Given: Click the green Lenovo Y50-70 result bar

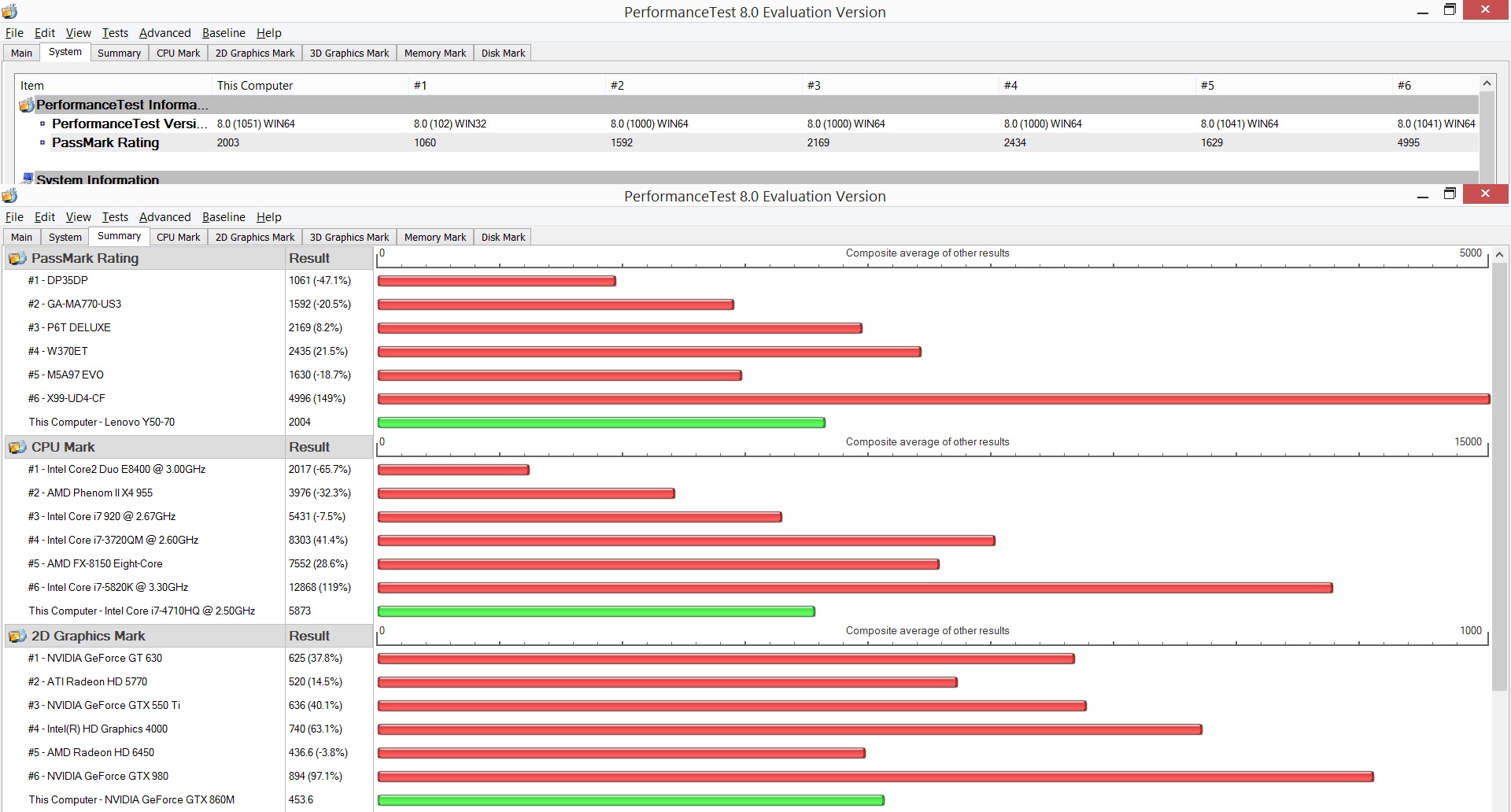Looking at the screenshot, I should coord(601,423).
